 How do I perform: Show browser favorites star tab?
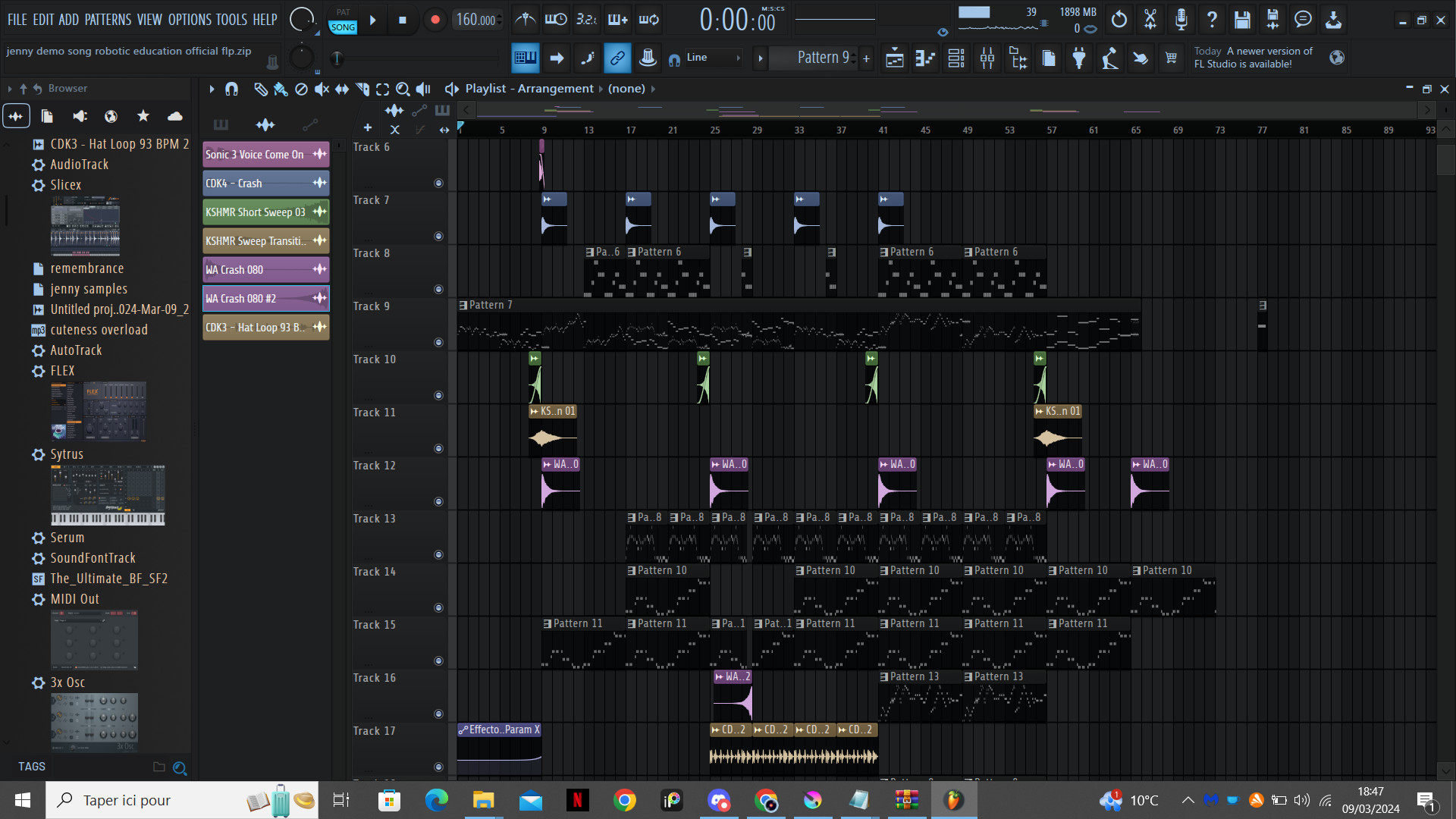pos(143,116)
